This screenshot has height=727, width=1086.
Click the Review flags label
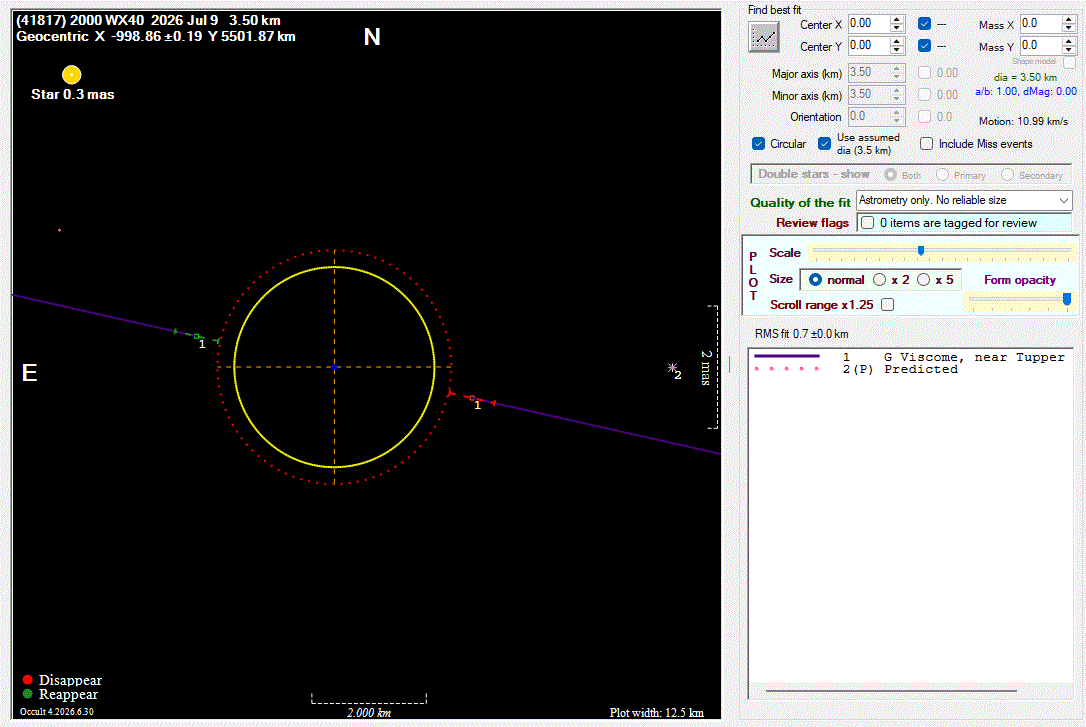812,222
